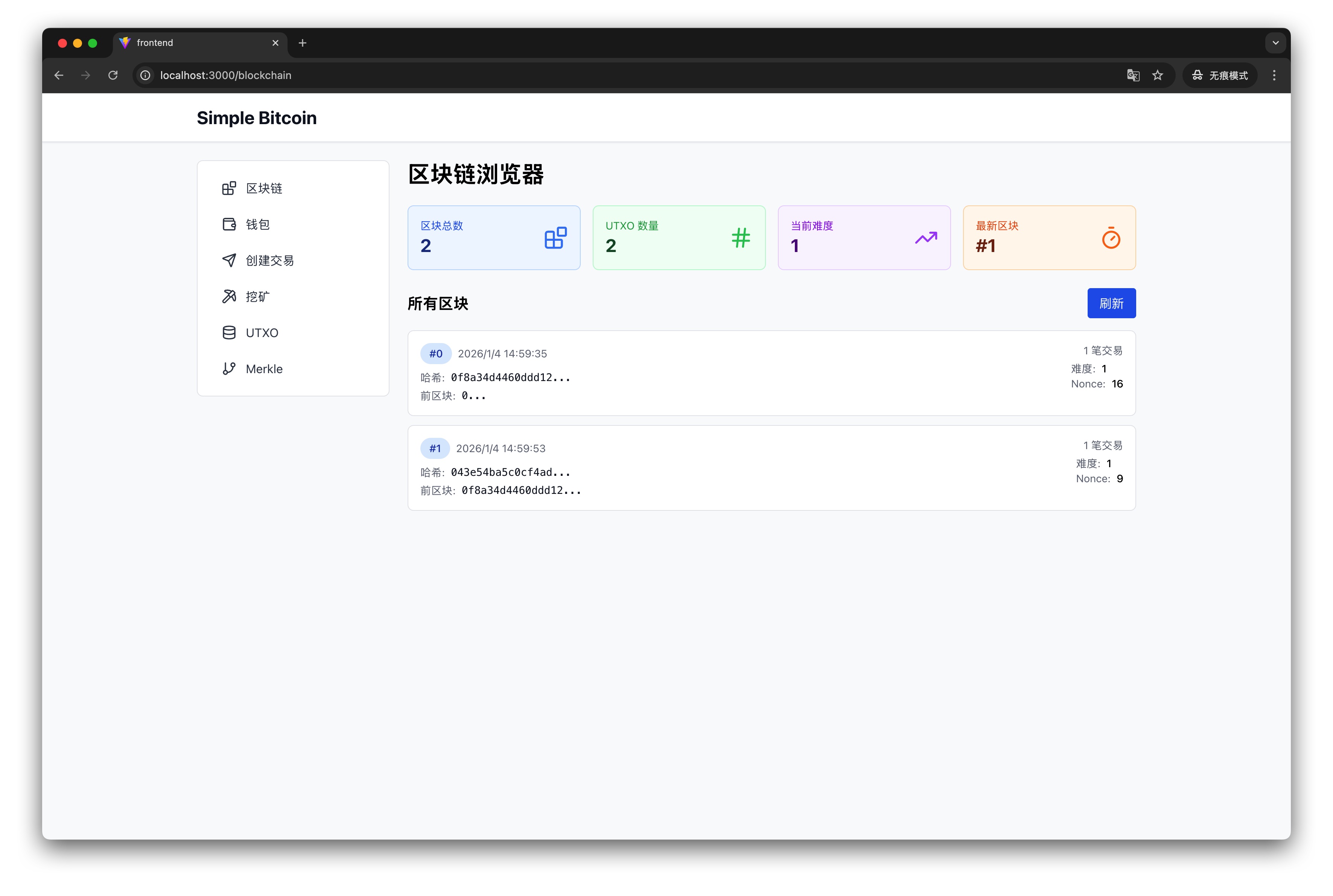Click the Merkle branch icon in the sidebar
The image size is (1333, 896).
(229, 369)
